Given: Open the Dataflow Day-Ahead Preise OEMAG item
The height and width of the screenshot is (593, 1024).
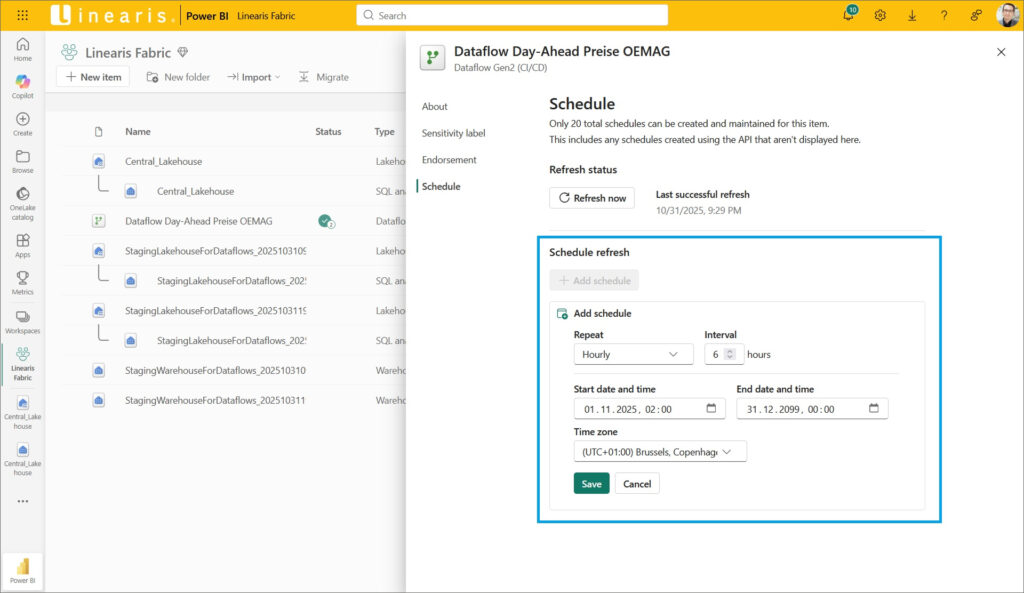Looking at the screenshot, I should click(x=198, y=221).
